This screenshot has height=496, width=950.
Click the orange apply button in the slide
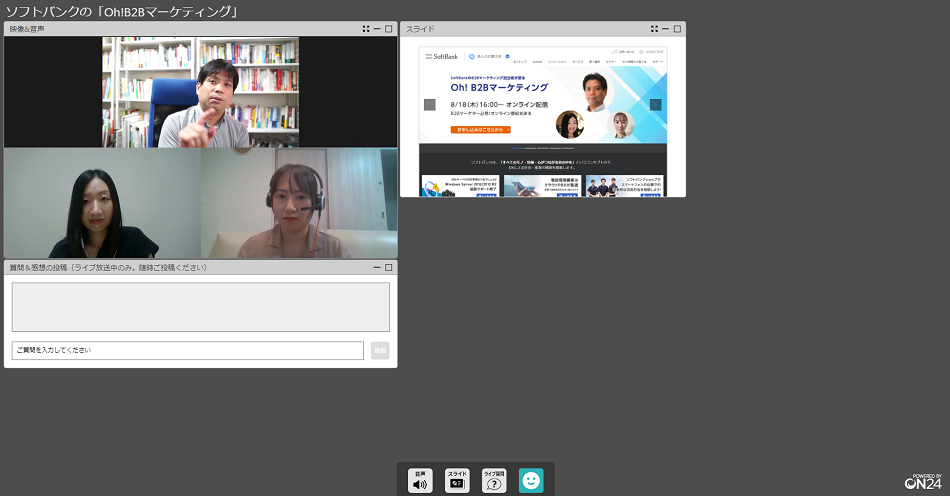click(481, 129)
